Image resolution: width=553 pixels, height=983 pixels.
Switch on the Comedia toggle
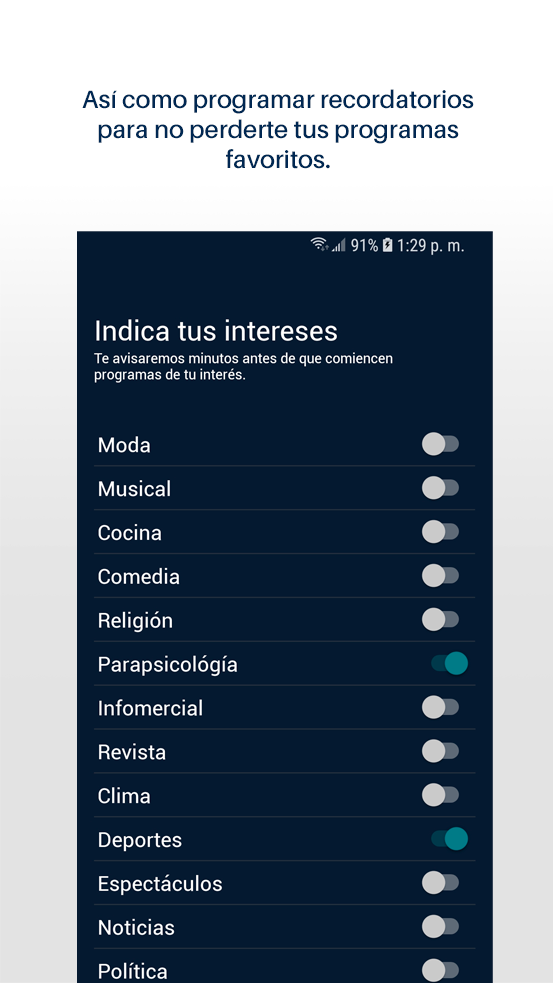pos(440,576)
